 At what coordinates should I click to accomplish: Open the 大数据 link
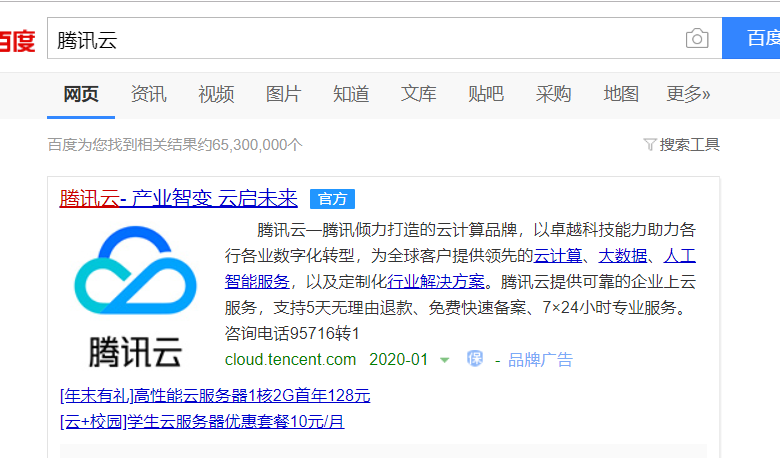(x=623, y=256)
